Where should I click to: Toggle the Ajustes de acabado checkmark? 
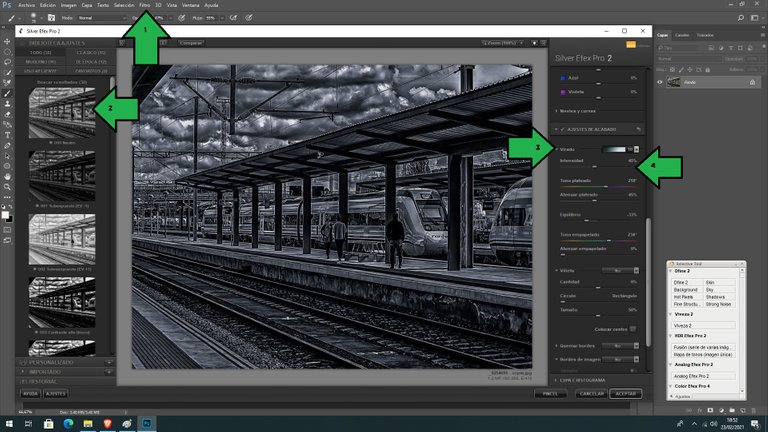click(x=562, y=129)
